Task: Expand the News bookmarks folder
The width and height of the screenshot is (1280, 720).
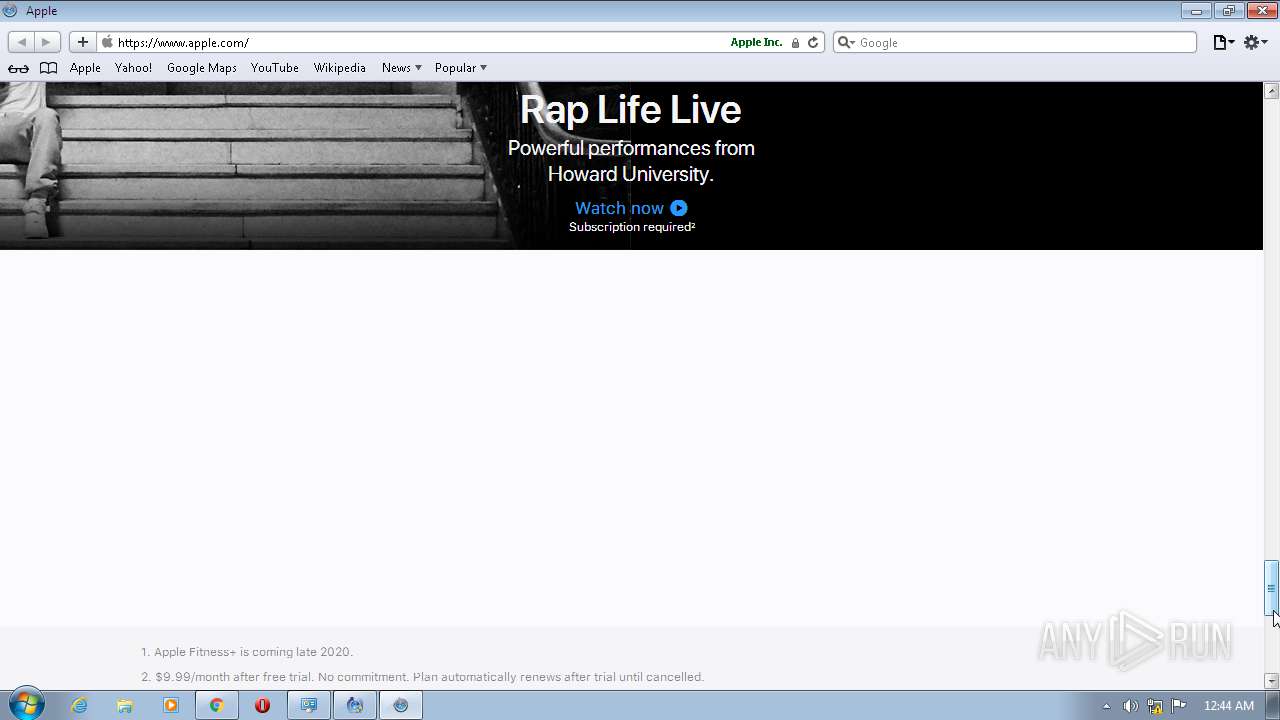Action: coord(401,68)
